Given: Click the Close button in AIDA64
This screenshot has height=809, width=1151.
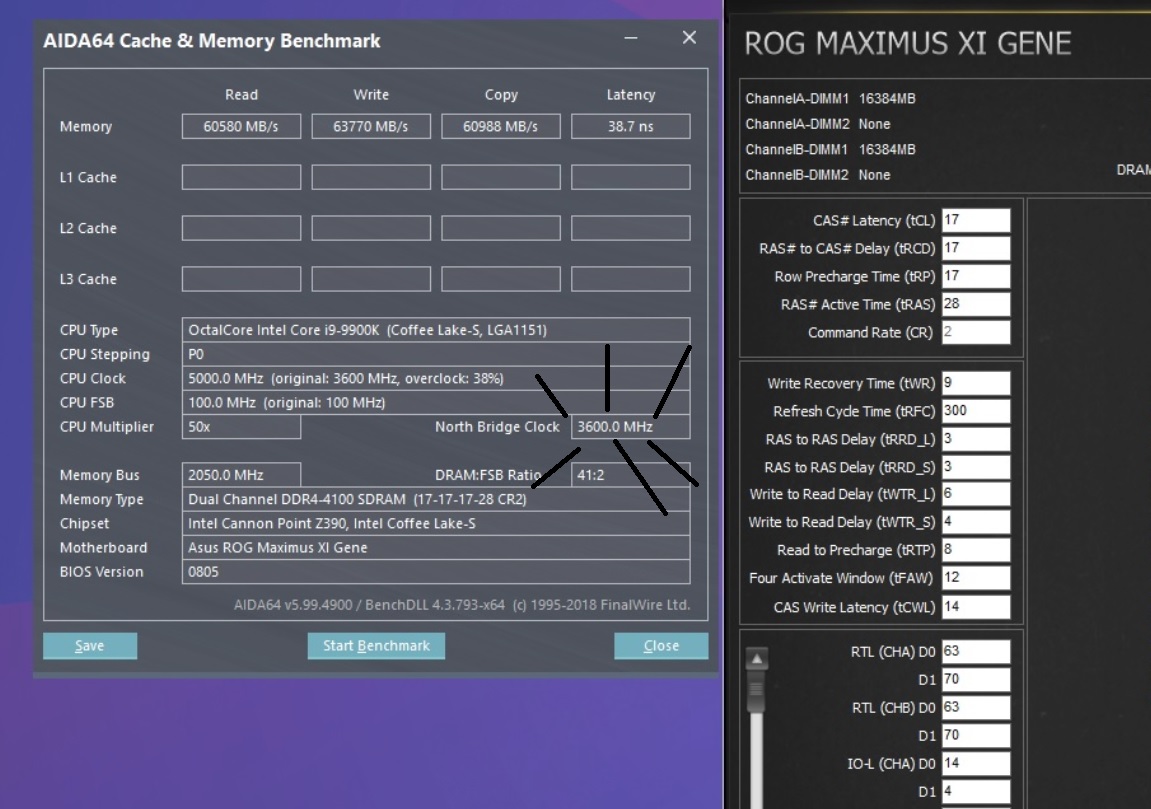Looking at the screenshot, I should click(x=661, y=645).
